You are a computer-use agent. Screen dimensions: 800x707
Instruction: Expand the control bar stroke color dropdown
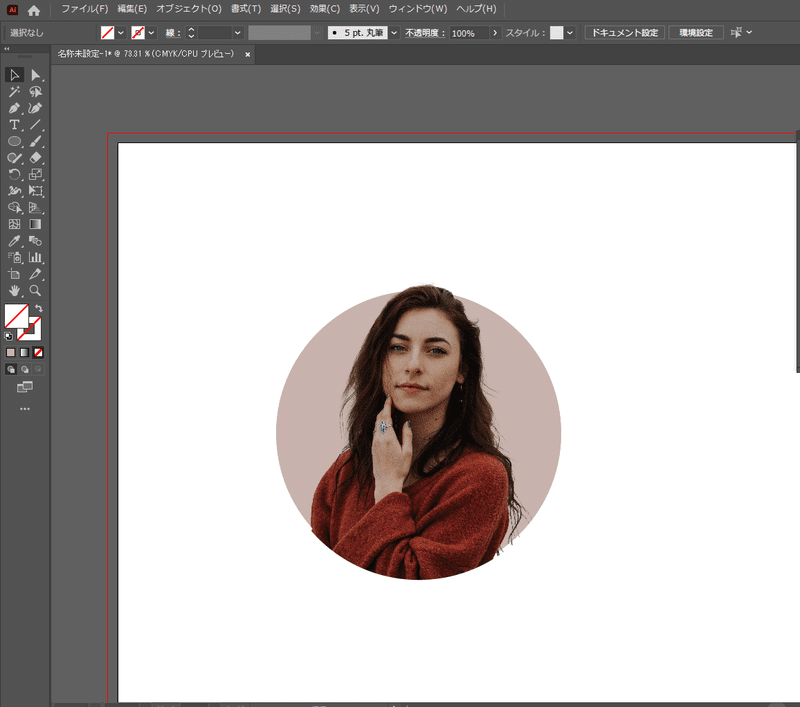152,33
